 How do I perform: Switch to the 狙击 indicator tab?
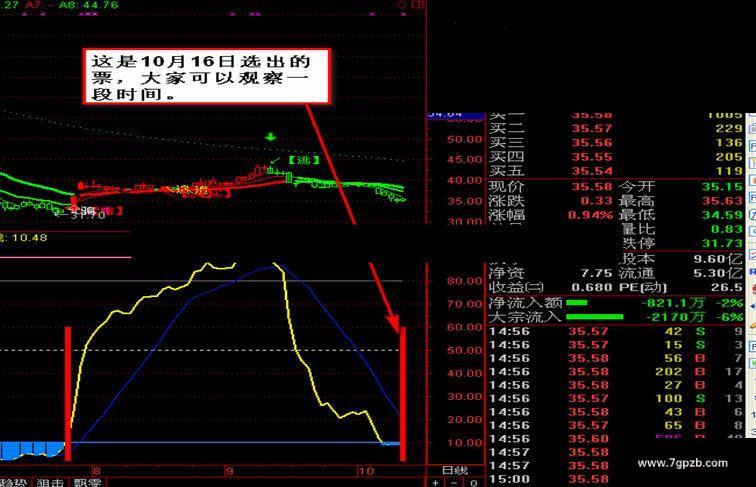tap(51, 482)
